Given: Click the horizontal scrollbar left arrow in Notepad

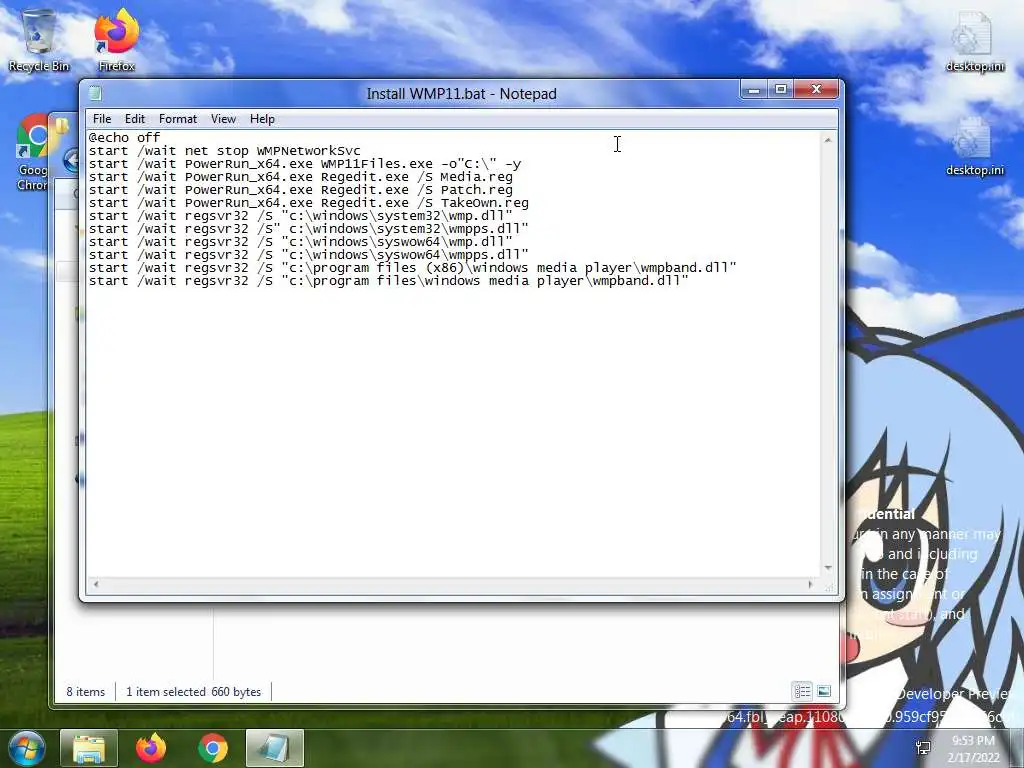Looking at the screenshot, I should click(95, 584).
